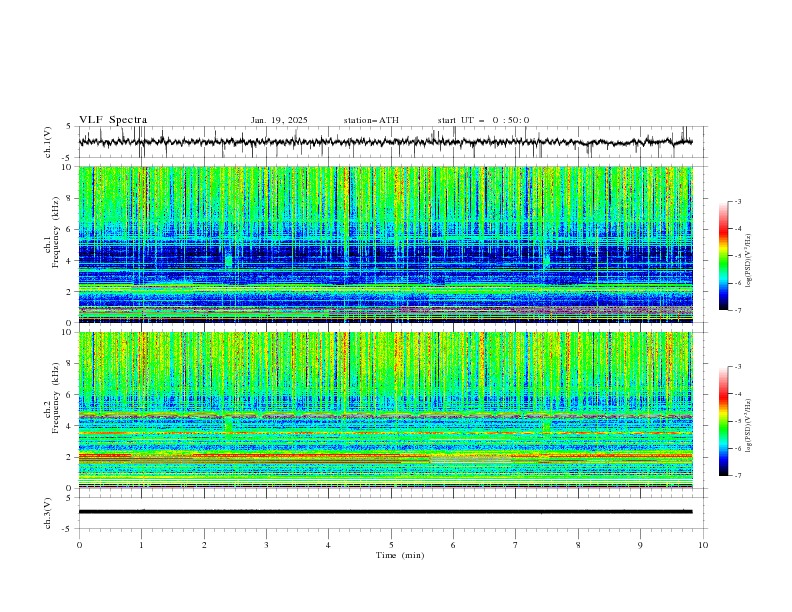Select the date text "Jan. 19, 2025"

[x=279, y=120]
